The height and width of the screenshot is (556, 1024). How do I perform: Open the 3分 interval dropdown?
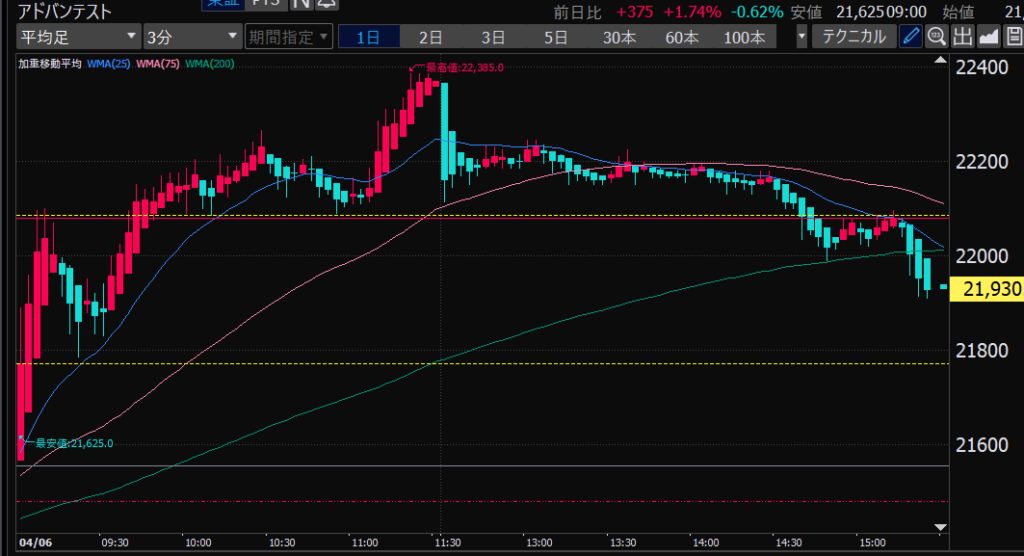point(191,38)
